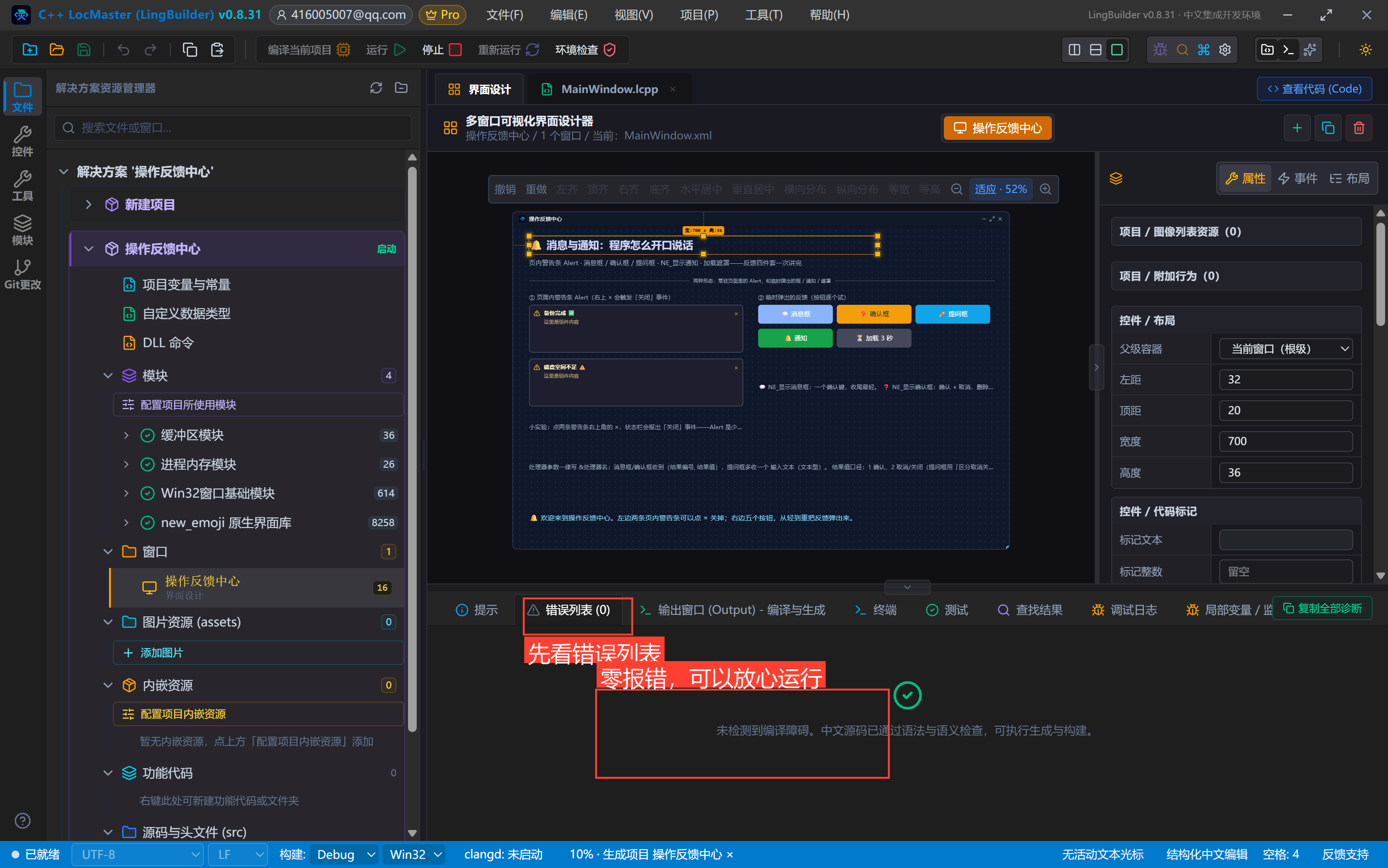Click the zoom in magnifier on design toolbar
Image resolution: width=1388 pixels, height=868 pixels.
click(1046, 190)
